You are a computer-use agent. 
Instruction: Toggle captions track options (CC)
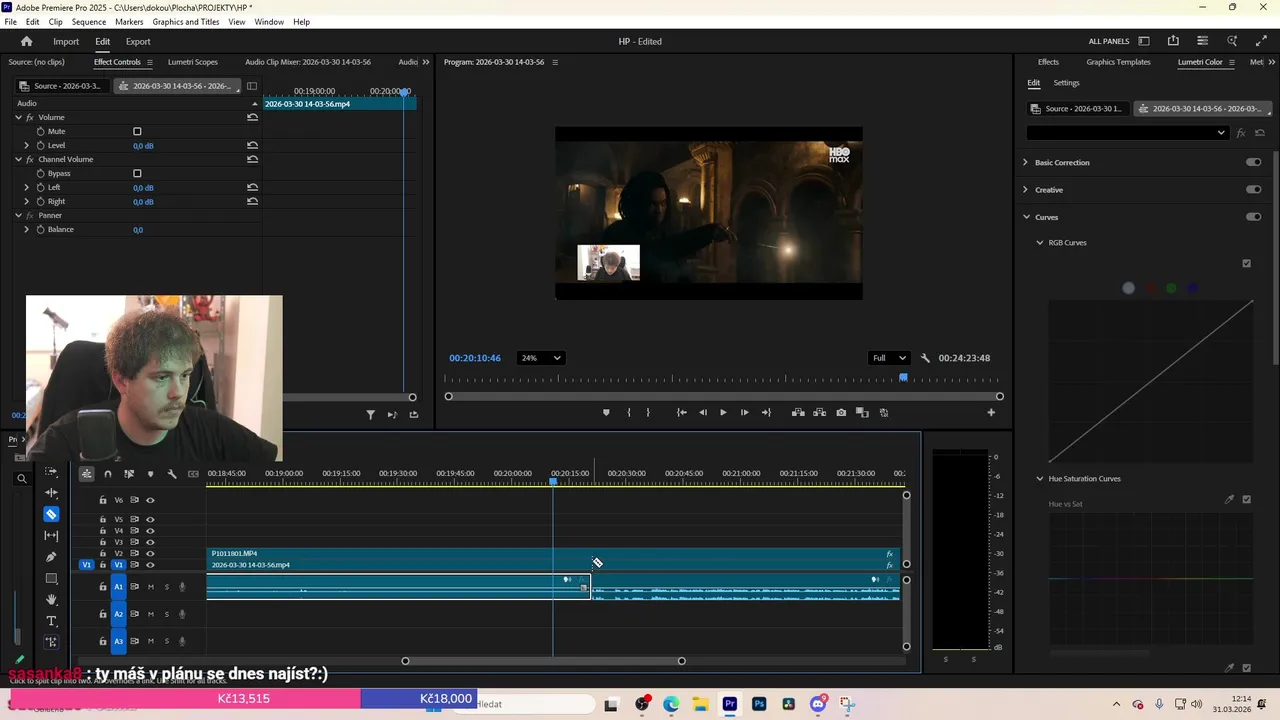[193, 474]
